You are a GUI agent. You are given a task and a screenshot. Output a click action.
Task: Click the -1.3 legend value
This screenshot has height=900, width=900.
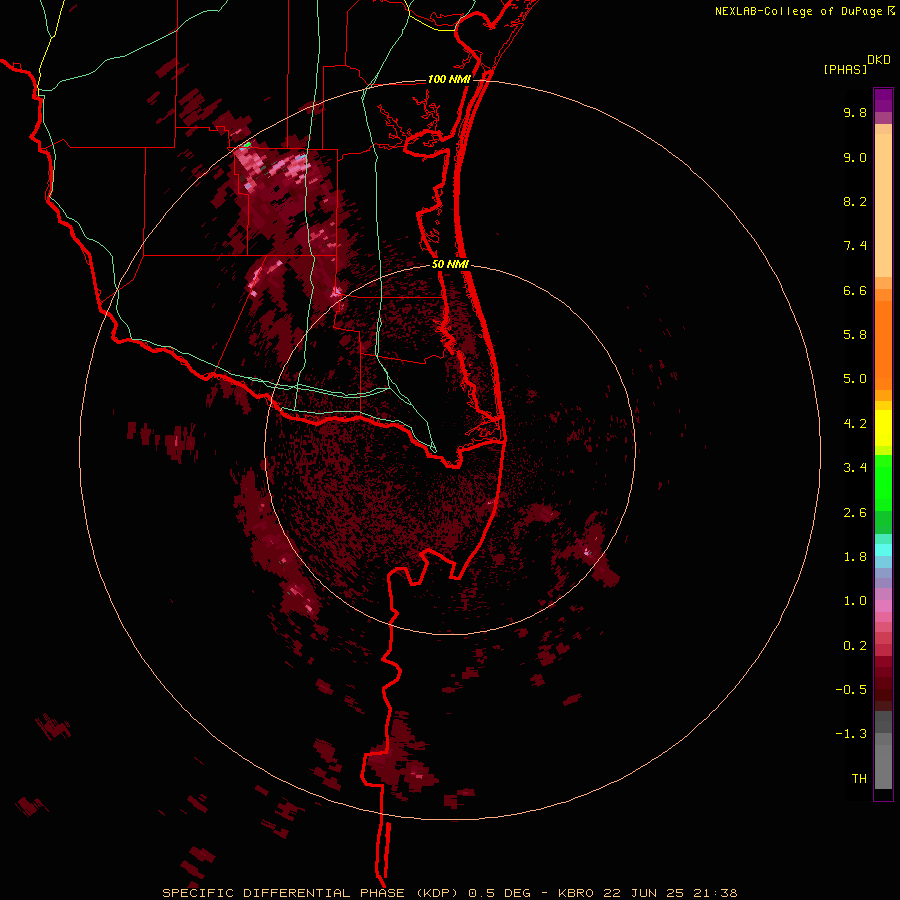pyautogui.click(x=851, y=734)
